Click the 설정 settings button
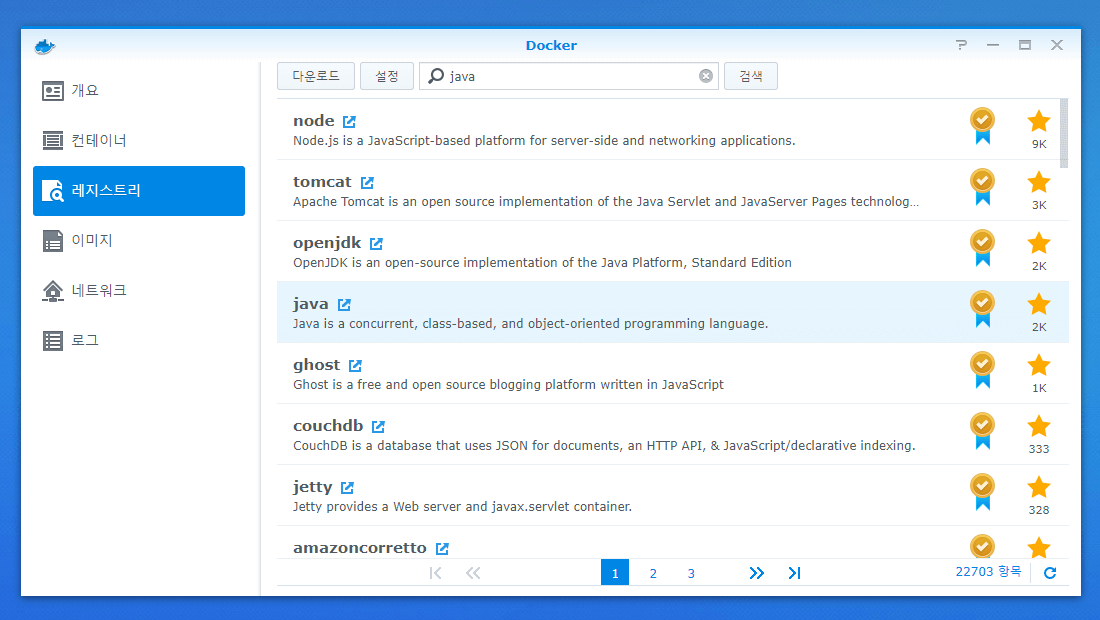The height and width of the screenshot is (620, 1100). tap(387, 76)
